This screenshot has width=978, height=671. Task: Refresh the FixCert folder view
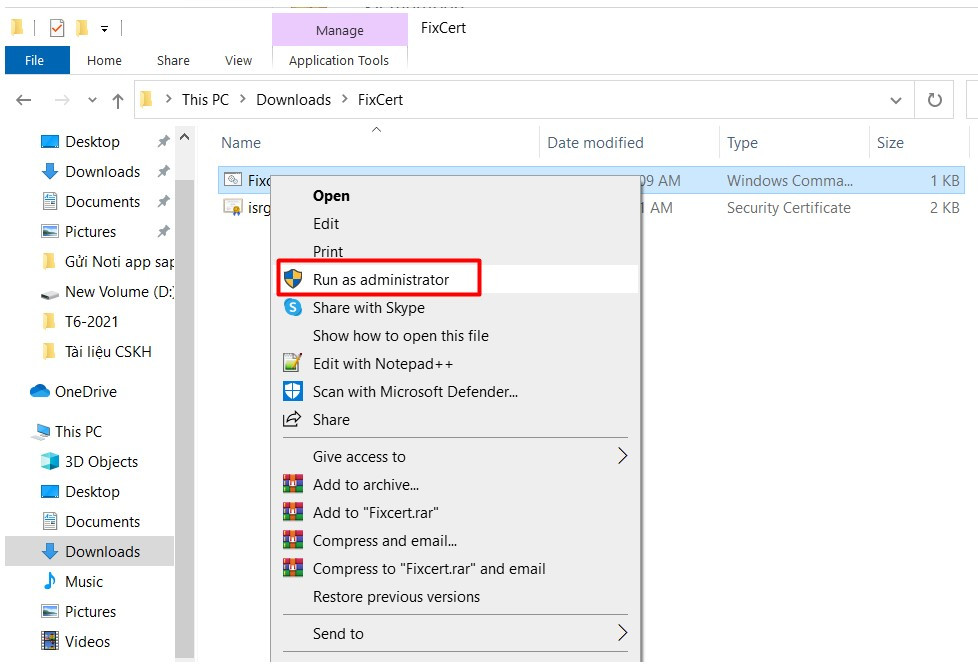[934, 100]
